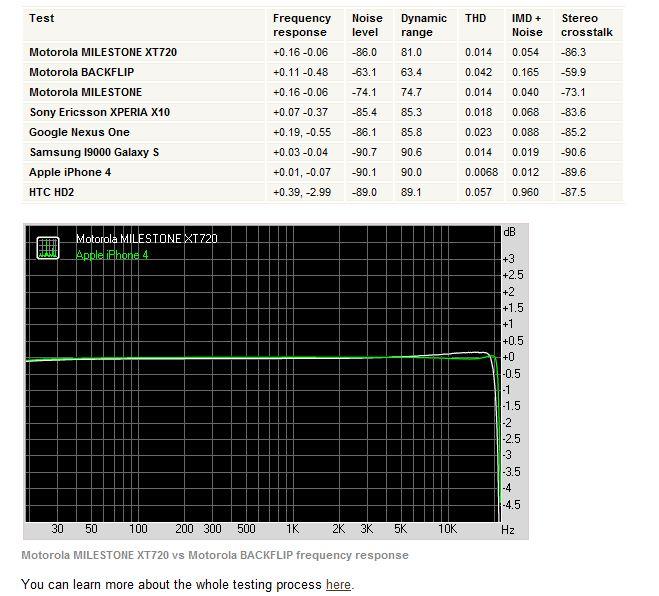The height and width of the screenshot is (596, 659).
Task: Click the chart caption text below graph
Action: [x=215, y=555]
